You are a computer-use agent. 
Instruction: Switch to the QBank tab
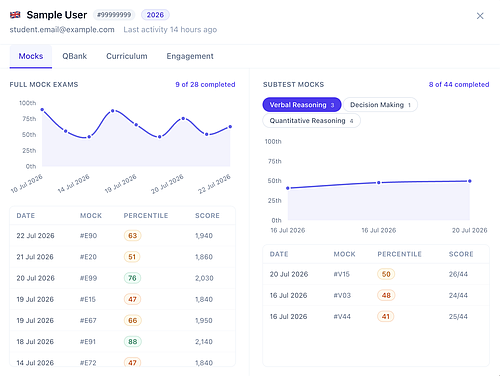pos(75,56)
